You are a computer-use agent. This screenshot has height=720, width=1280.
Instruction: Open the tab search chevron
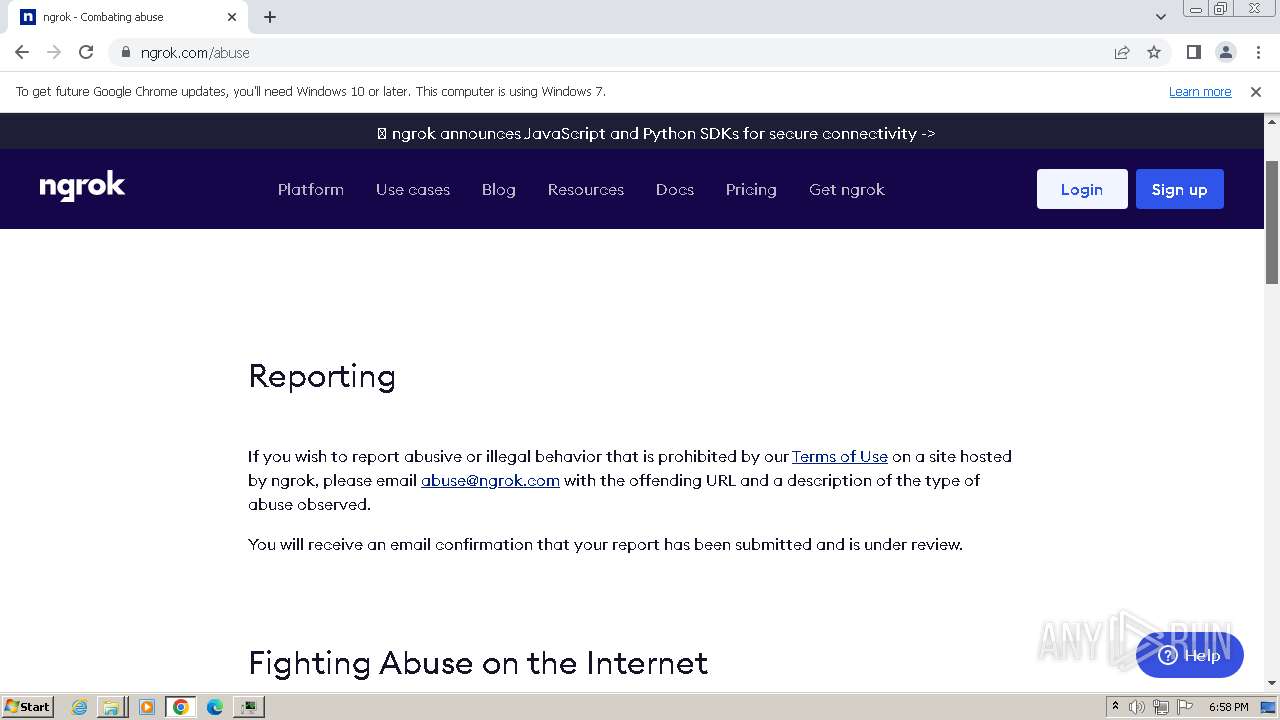pos(1160,17)
